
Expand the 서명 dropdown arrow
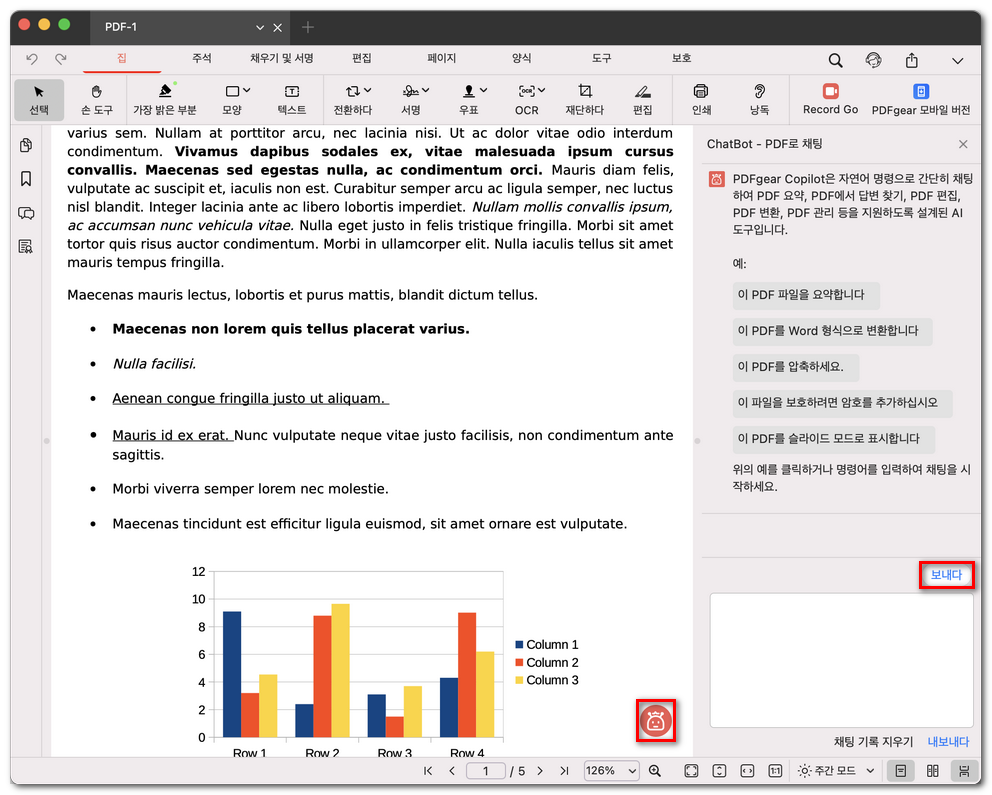click(426, 91)
